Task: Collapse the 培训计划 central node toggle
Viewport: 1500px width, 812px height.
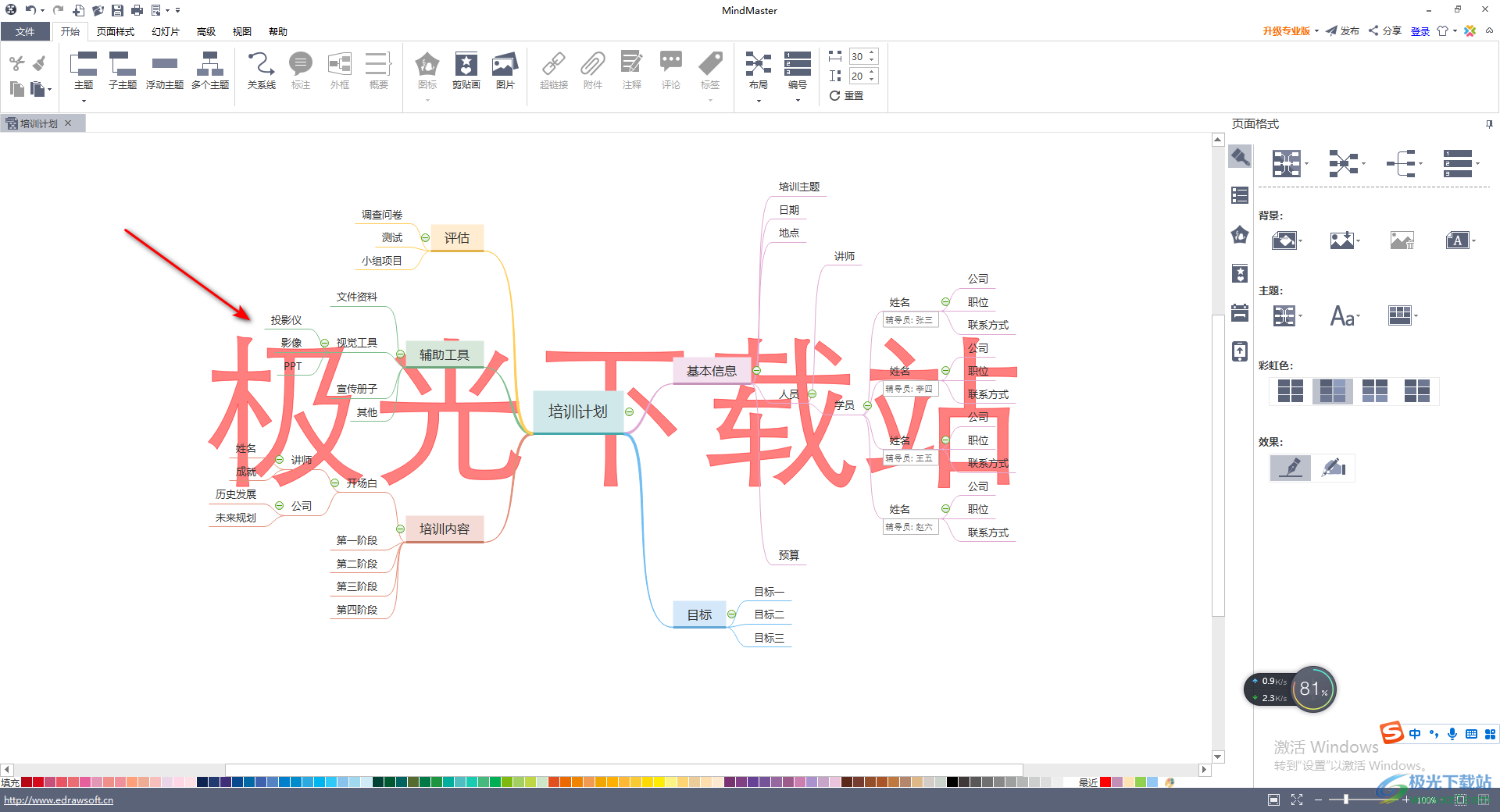Action: (629, 411)
